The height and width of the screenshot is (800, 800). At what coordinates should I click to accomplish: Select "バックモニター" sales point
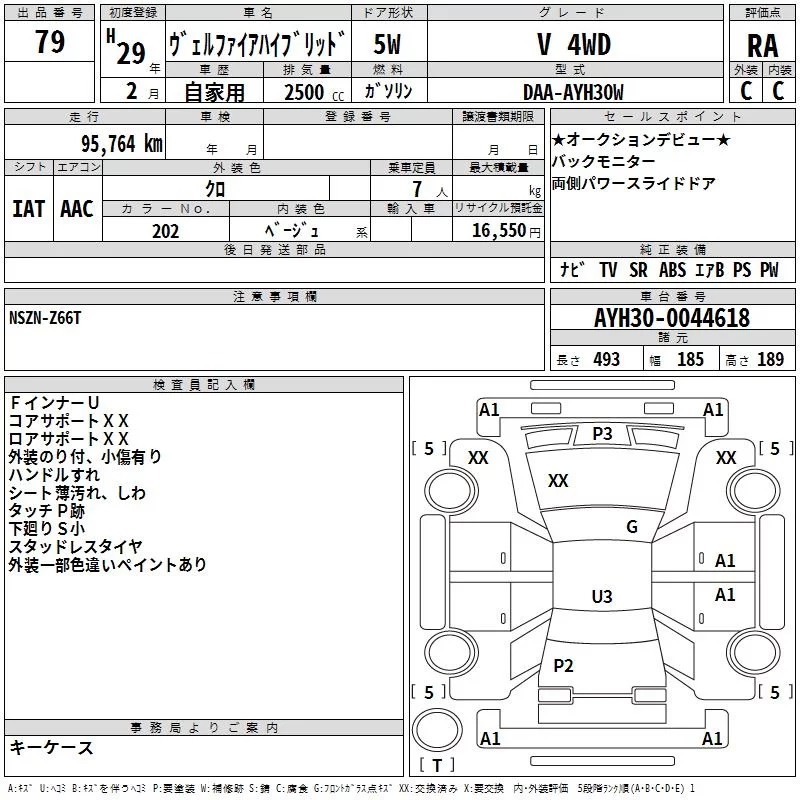(x=604, y=161)
